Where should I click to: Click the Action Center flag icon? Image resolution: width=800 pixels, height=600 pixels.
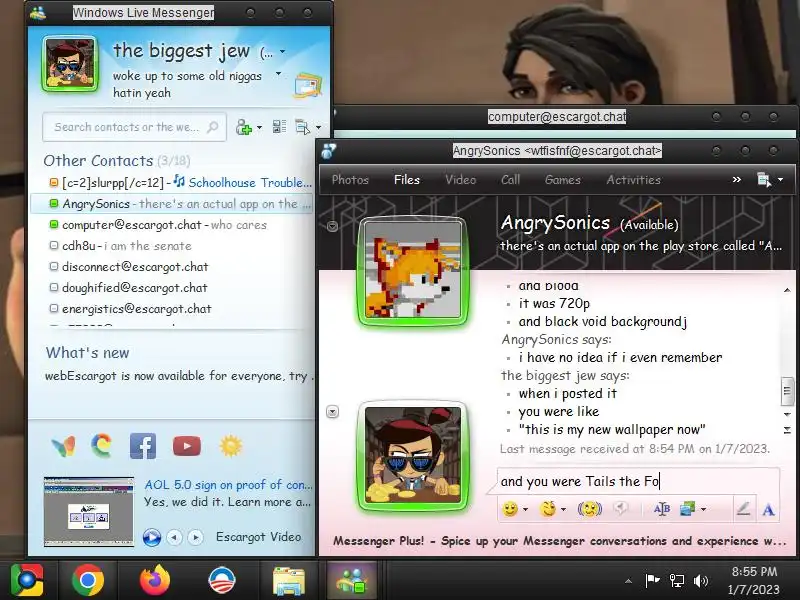tap(652, 580)
